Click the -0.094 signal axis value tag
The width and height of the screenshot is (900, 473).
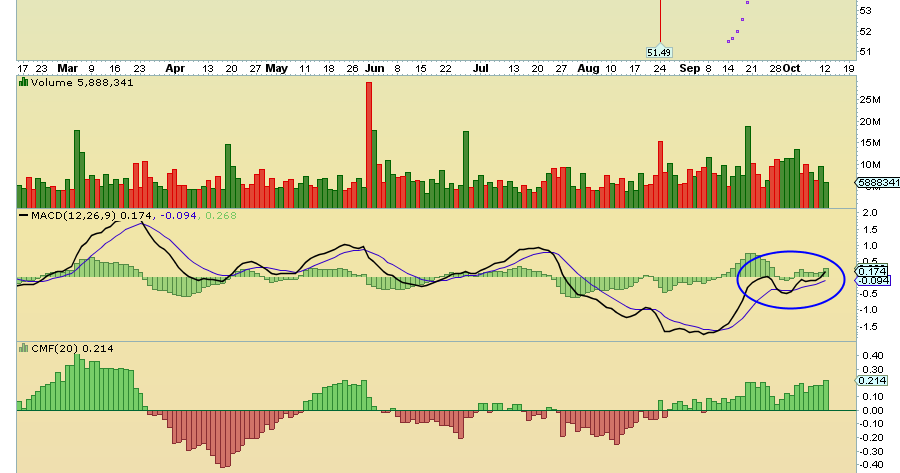coord(874,280)
